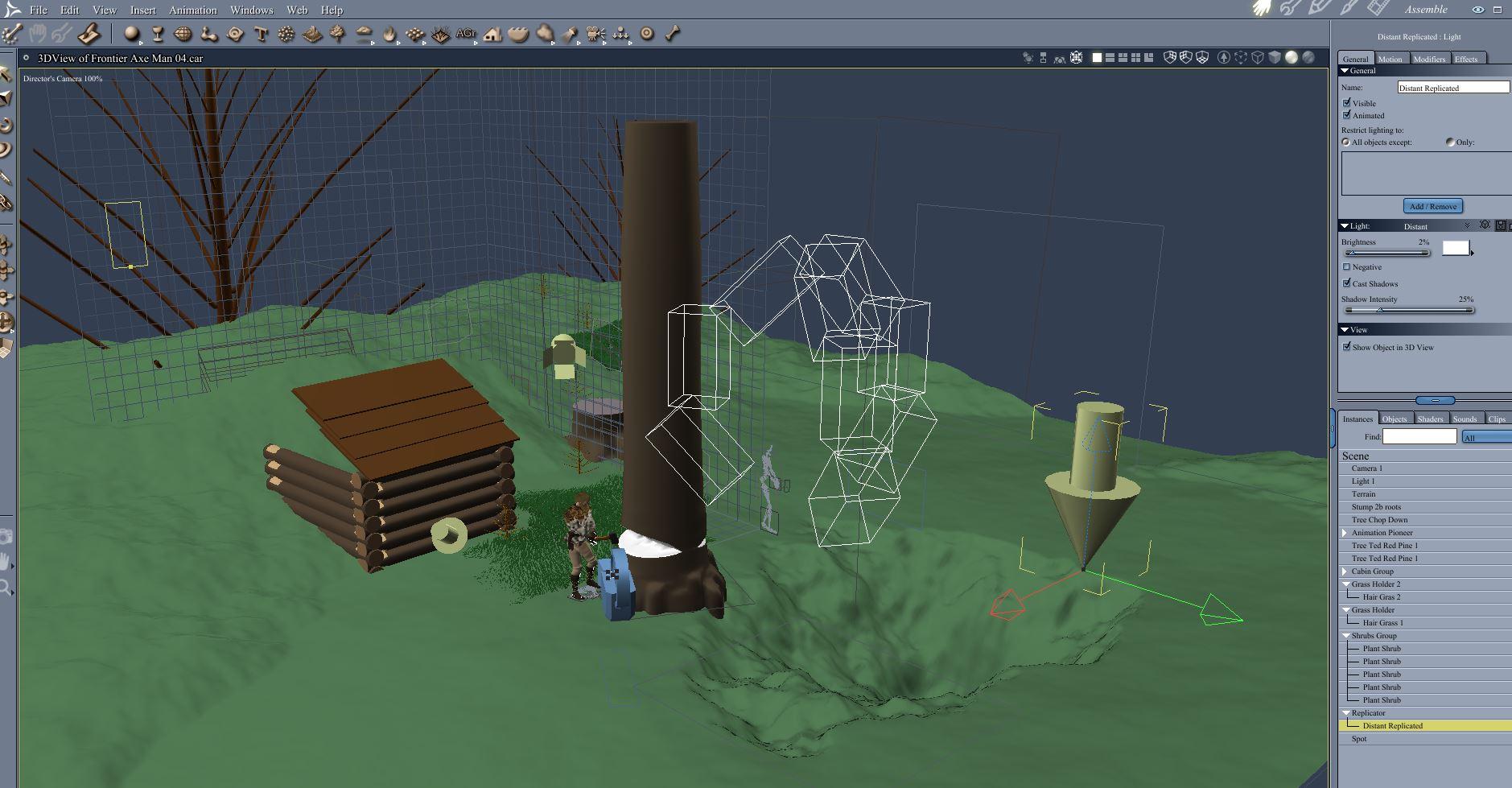The image size is (1512, 788).
Task: Select the sphere primitive tool
Action: 132,34
